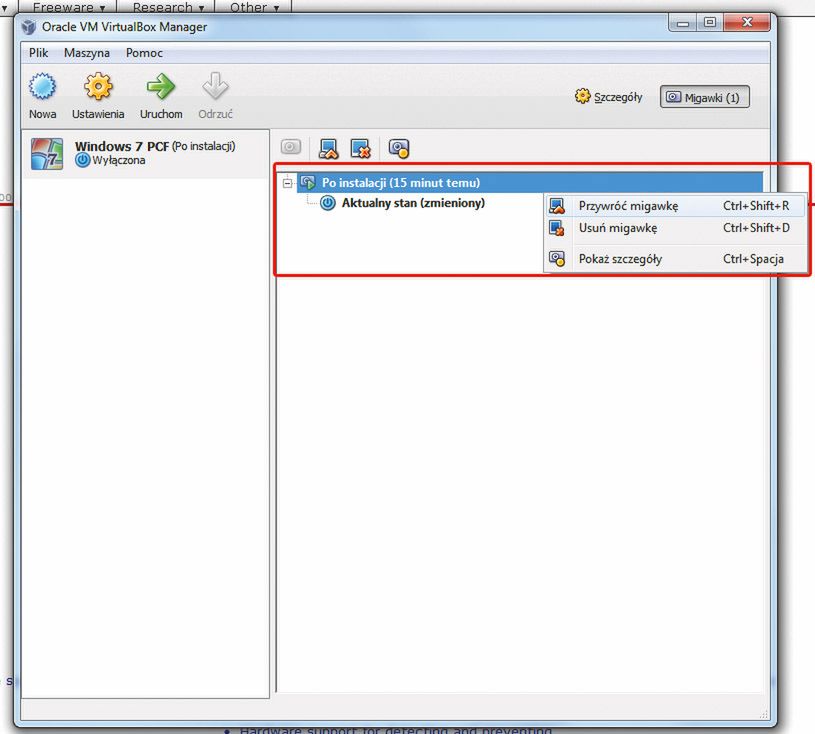Open browser Freeware menu behind window
815x734 pixels.
pyautogui.click(x=68, y=7)
